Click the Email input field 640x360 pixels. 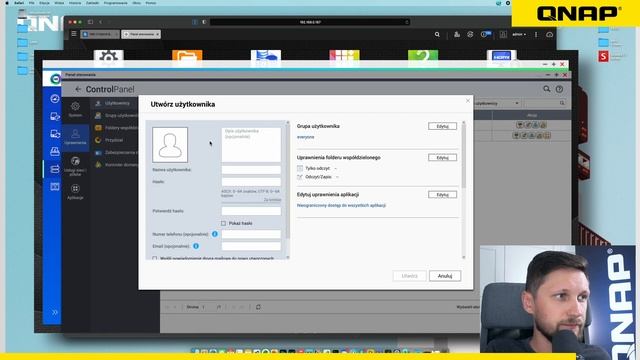(x=251, y=246)
